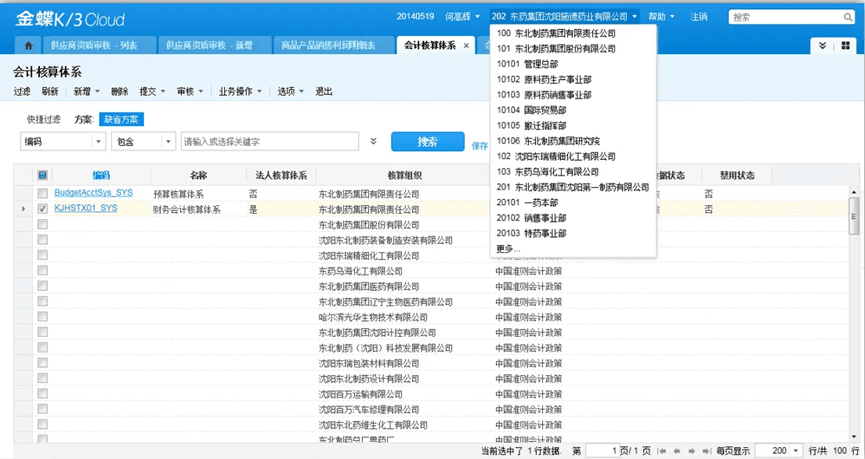Viewport: 865px width, 459px height.
Task: Check the 沈阳东瑞精细化工有限公司 row checkbox
Action: click(x=42, y=255)
